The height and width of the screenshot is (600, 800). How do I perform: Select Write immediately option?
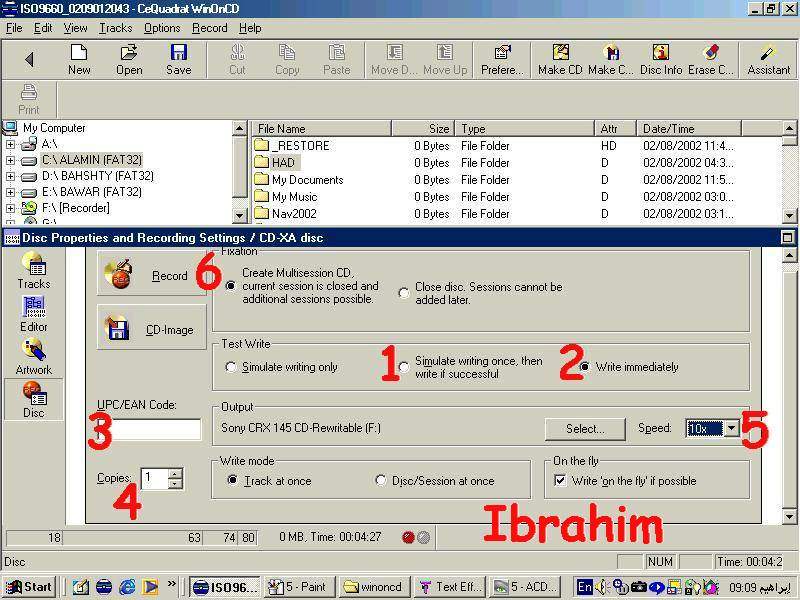[x=585, y=367]
